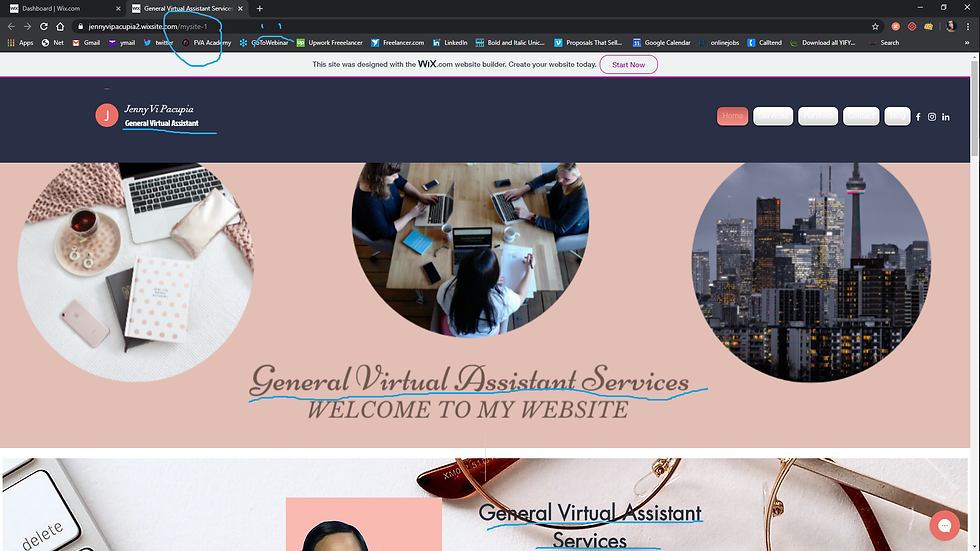Open the Google Calendar bookmark

661,42
